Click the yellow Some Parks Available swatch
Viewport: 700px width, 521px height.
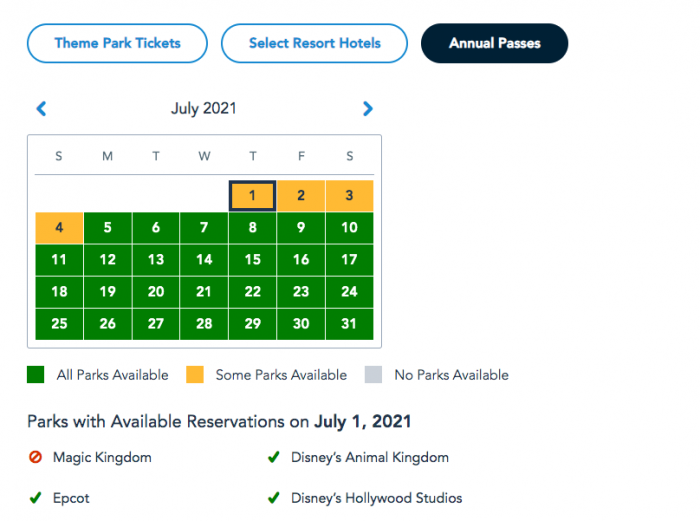coord(195,375)
